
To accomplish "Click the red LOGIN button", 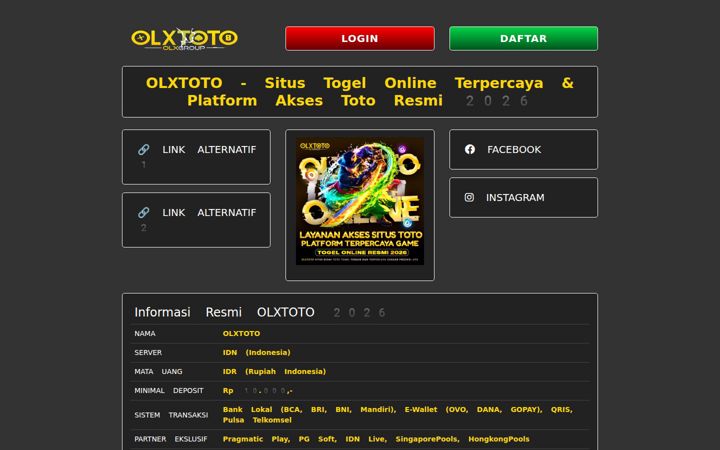I will point(360,39).
